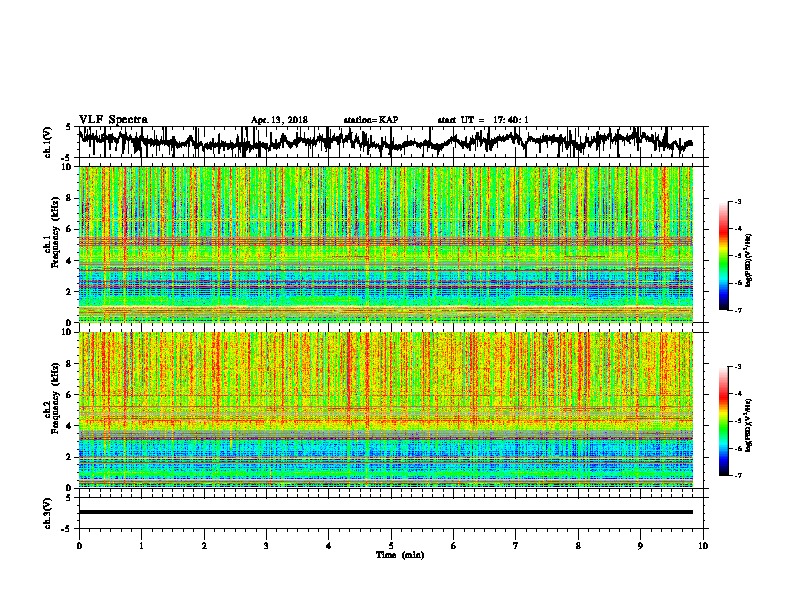Click the ch.2 color bar unit label
The width and height of the screenshot is (792, 612).
click(x=749, y=426)
